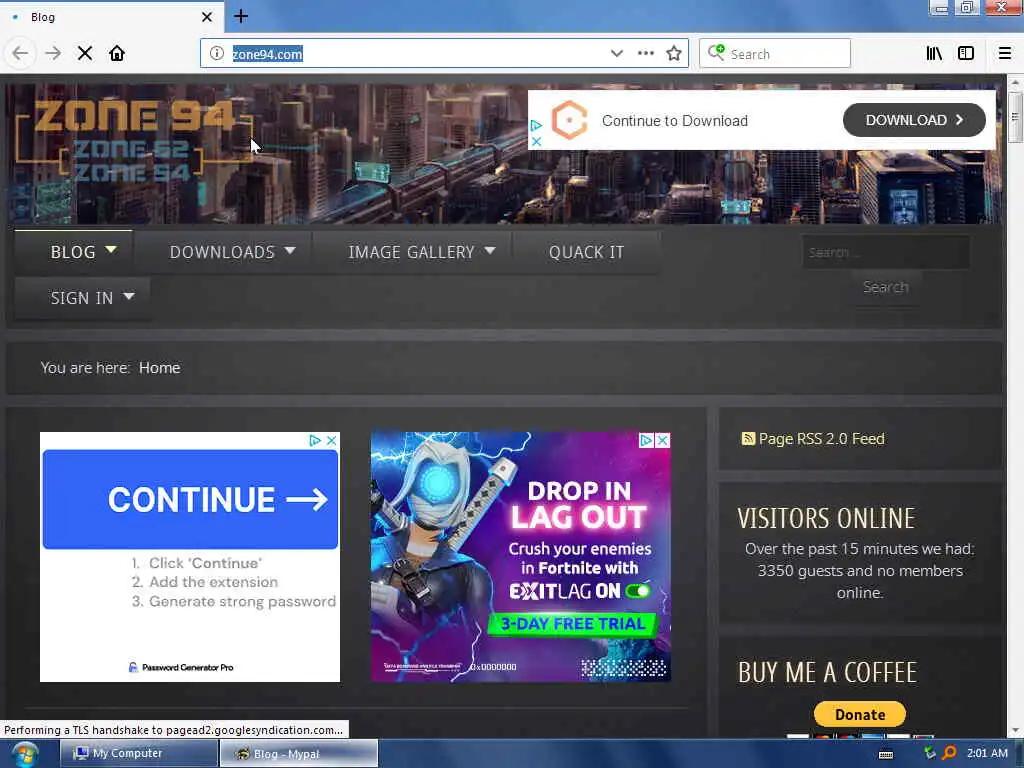This screenshot has height=768, width=1024.
Task: Stop page loading with the X button
Action: pos(85,54)
